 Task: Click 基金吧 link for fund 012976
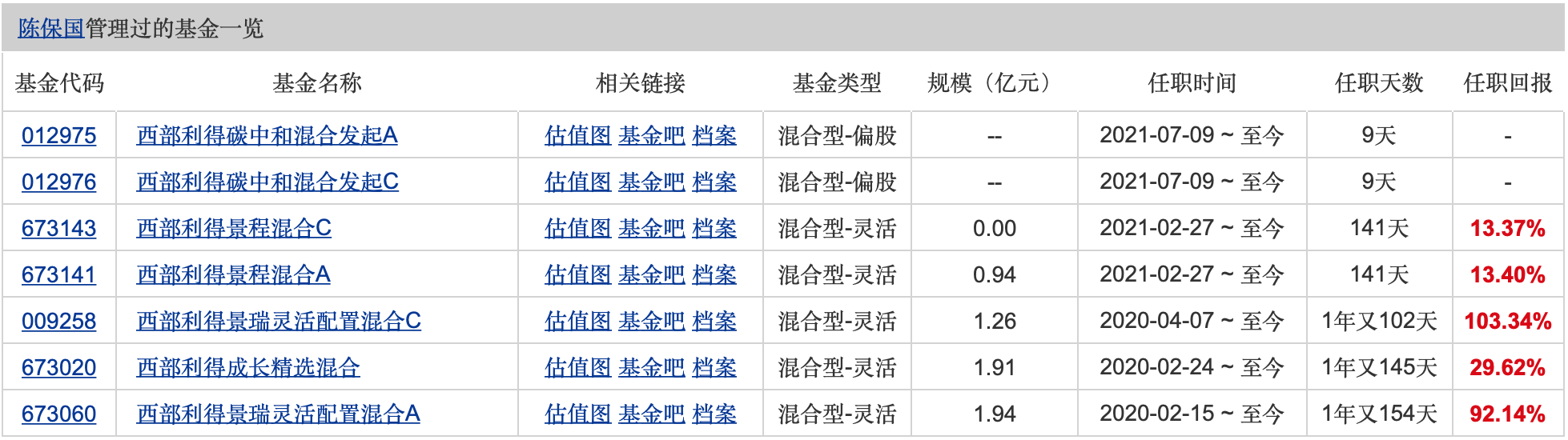[652, 182]
